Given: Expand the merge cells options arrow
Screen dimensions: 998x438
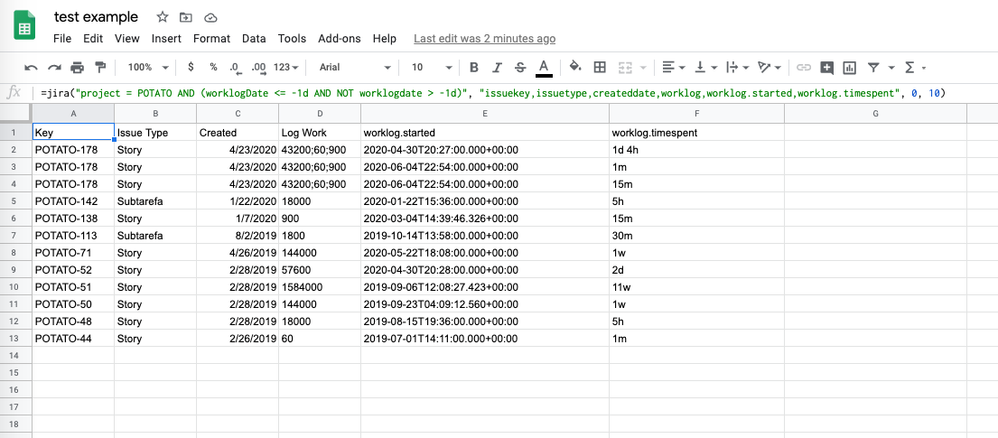Looking at the screenshot, I should point(642,67).
